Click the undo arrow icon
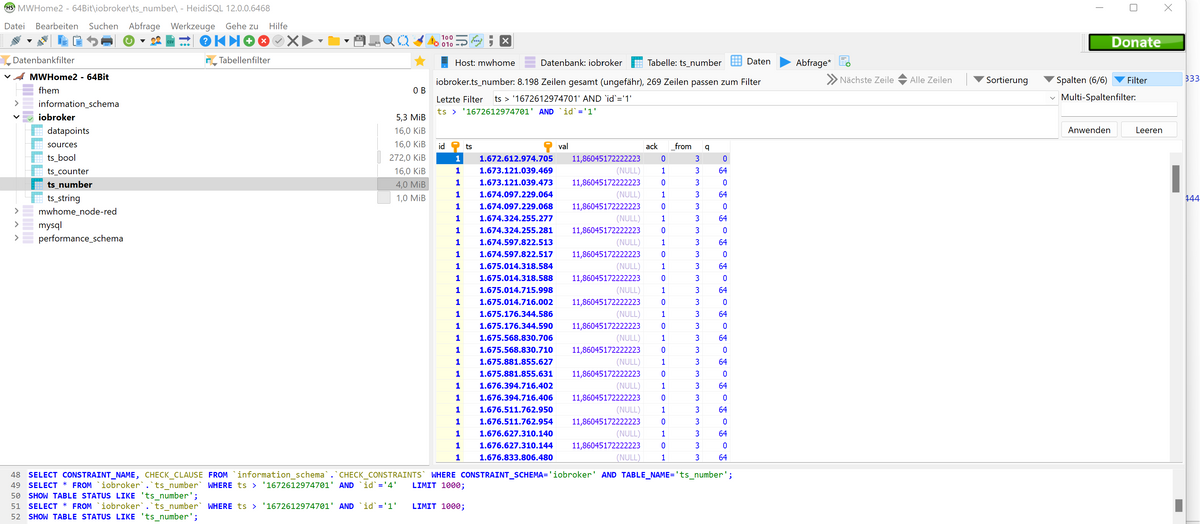The height and width of the screenshot is (524, 1200). click(x=92, y=41)
